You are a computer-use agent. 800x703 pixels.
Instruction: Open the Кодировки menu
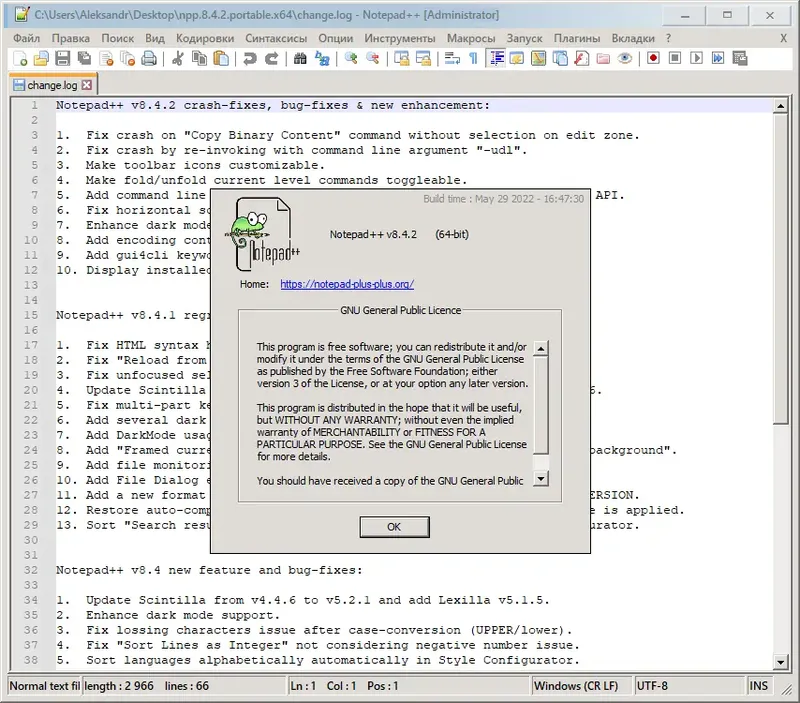point(205,38)
